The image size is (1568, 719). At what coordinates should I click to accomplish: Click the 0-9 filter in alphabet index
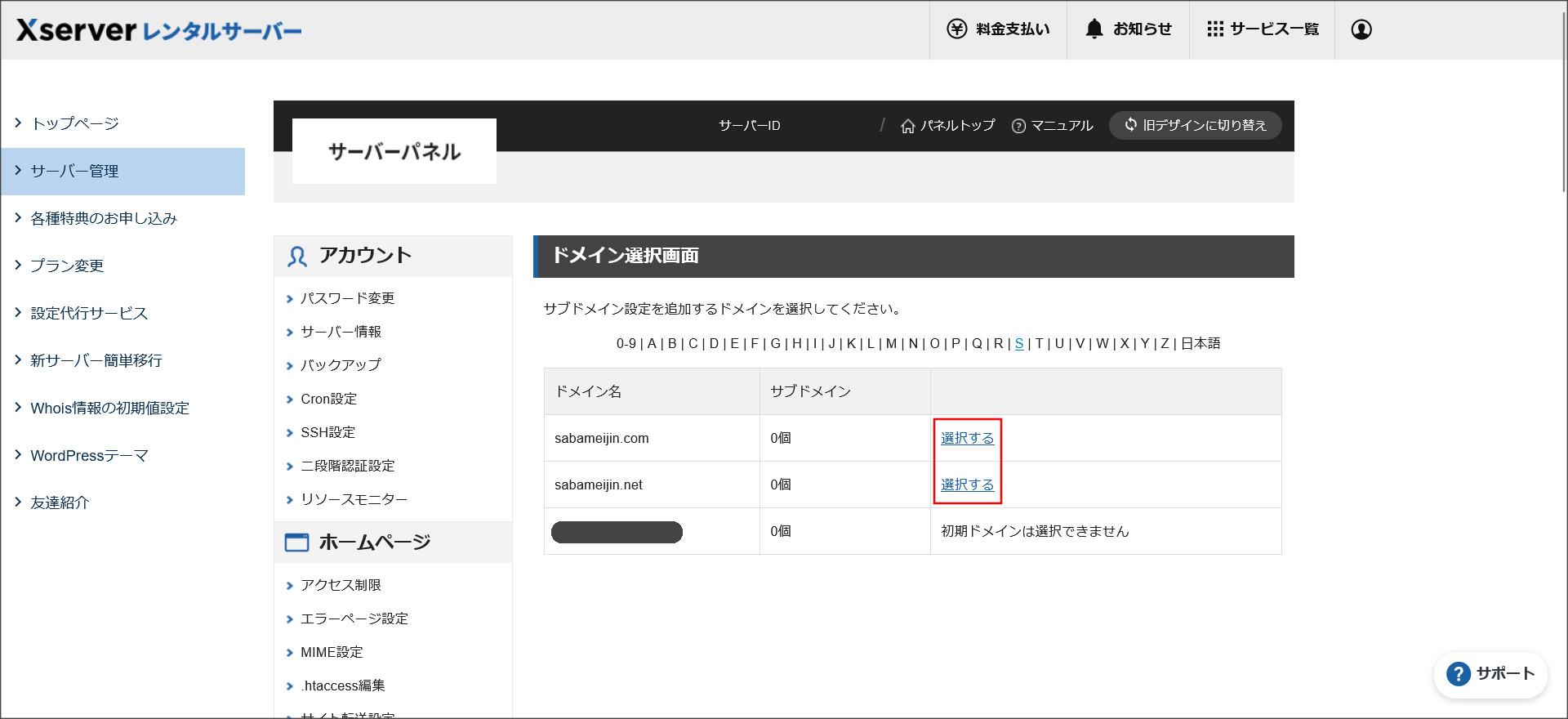tap(626, 343)
